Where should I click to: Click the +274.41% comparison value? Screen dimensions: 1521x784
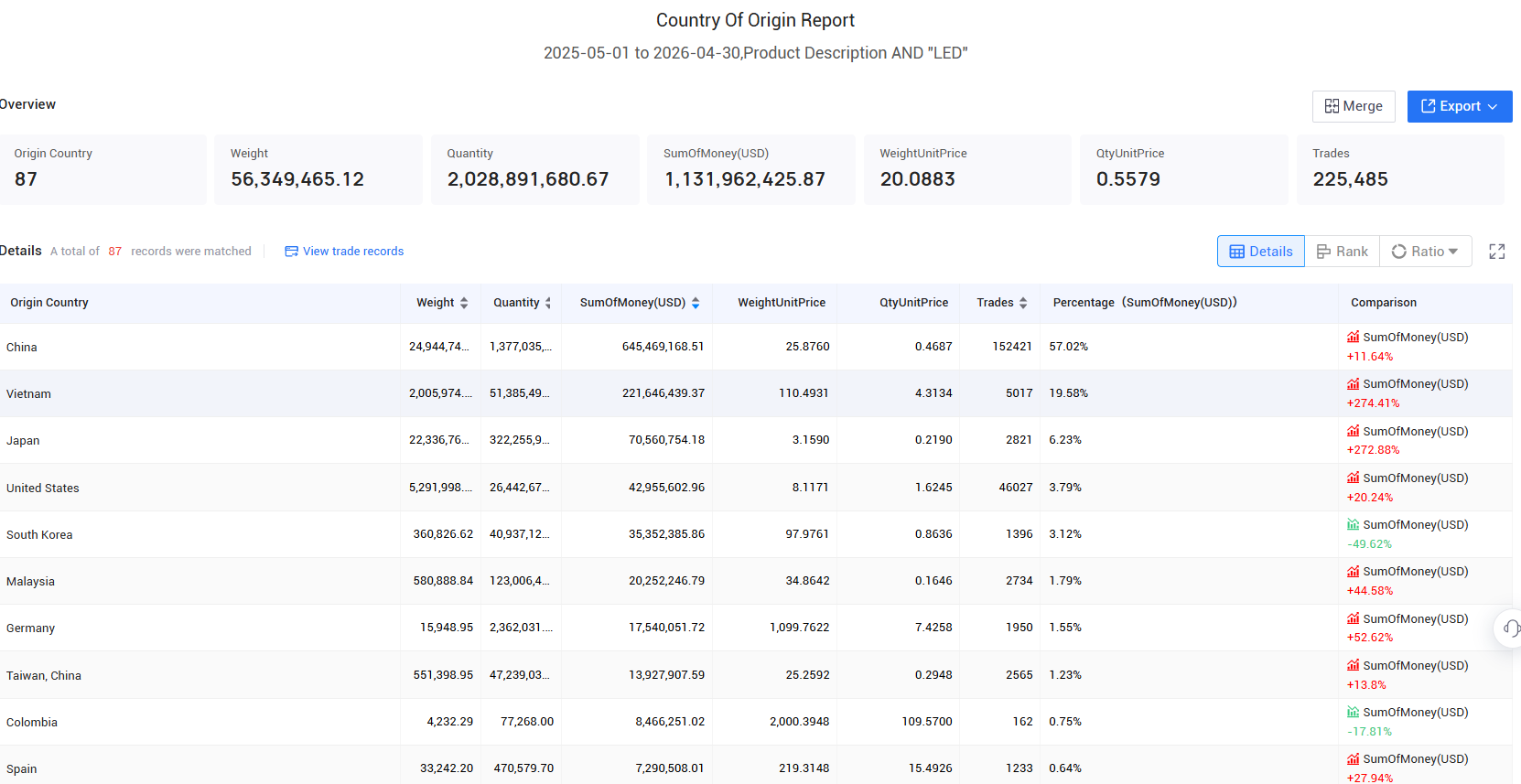coord(1373,403)
